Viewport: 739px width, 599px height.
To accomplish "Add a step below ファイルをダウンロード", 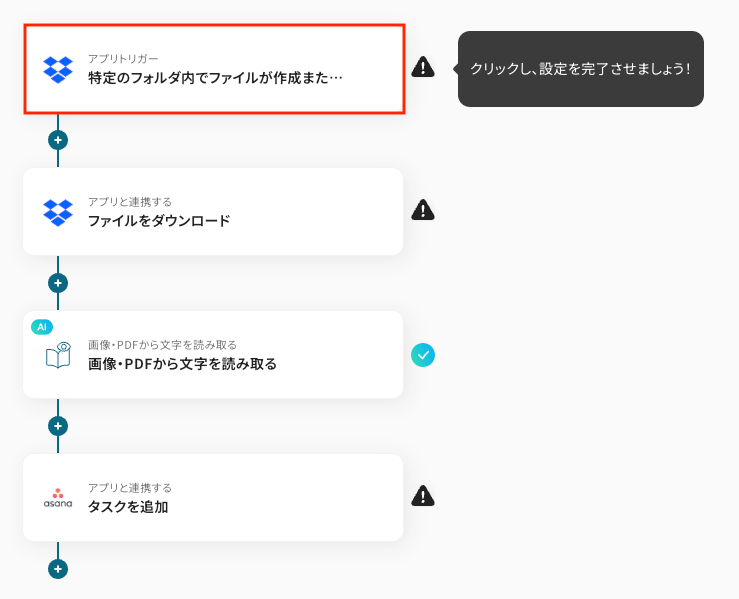I will [x=58, y=283].
